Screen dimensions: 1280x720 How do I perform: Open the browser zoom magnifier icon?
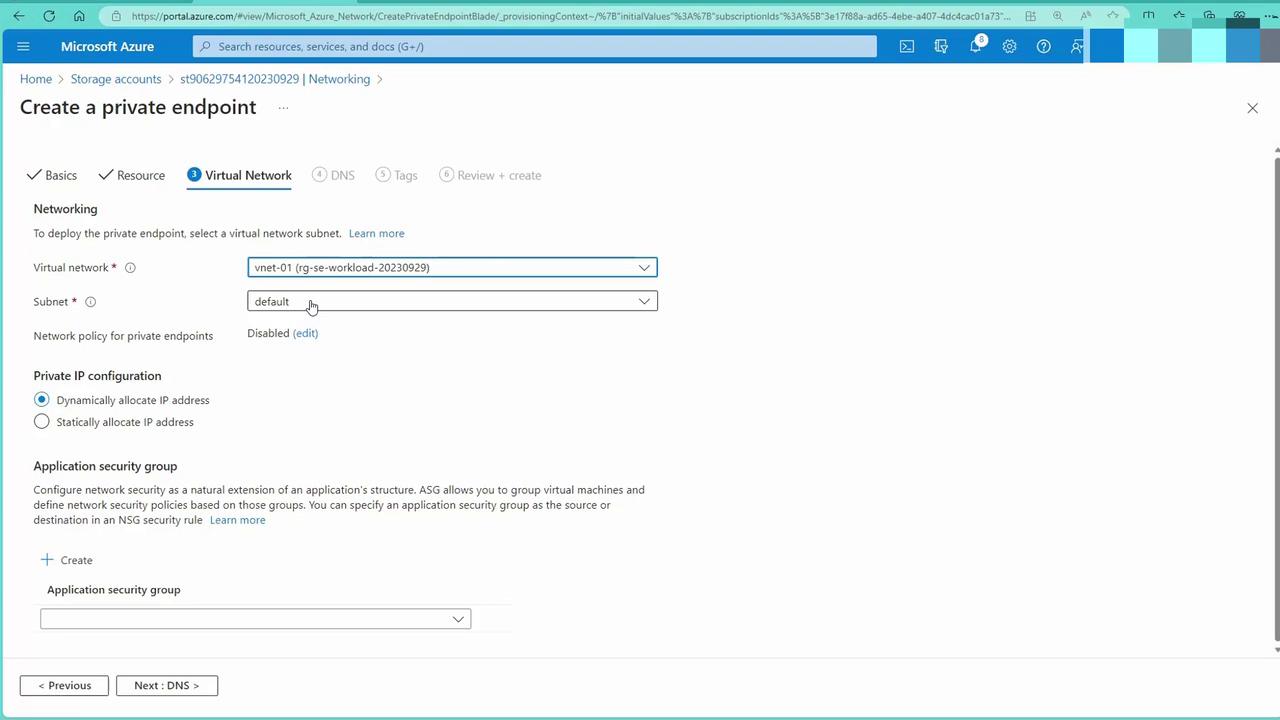1058,16
